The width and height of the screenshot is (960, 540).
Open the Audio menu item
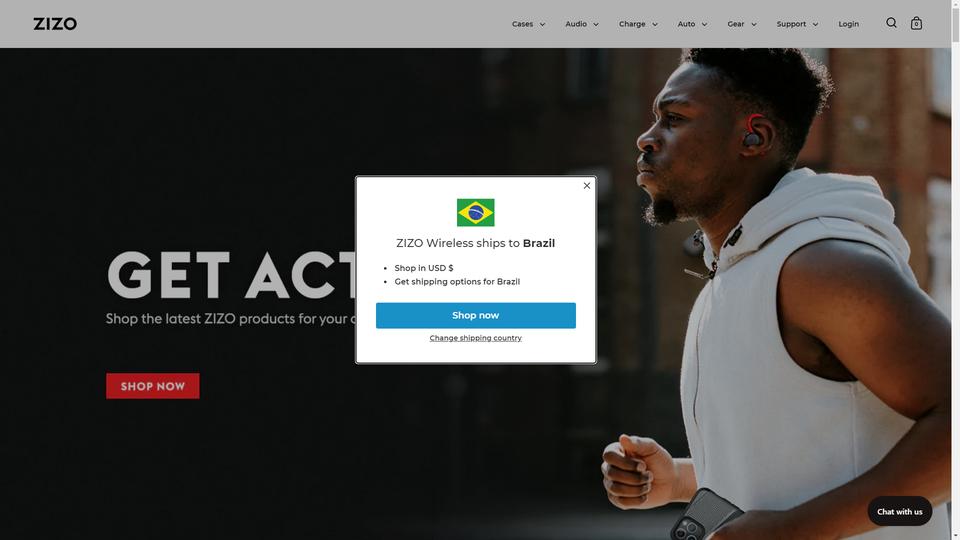pos(576,24)
